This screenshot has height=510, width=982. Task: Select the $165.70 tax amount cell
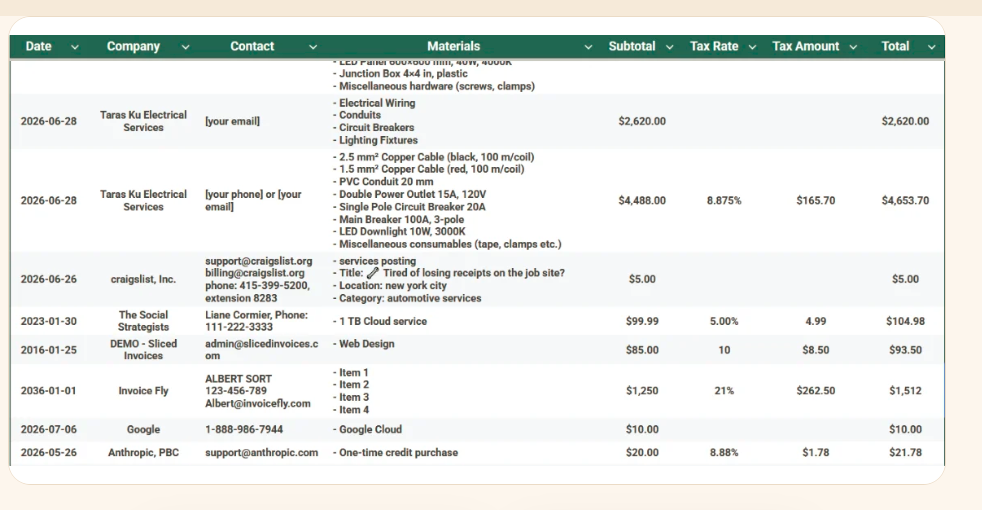pos(815,201)
